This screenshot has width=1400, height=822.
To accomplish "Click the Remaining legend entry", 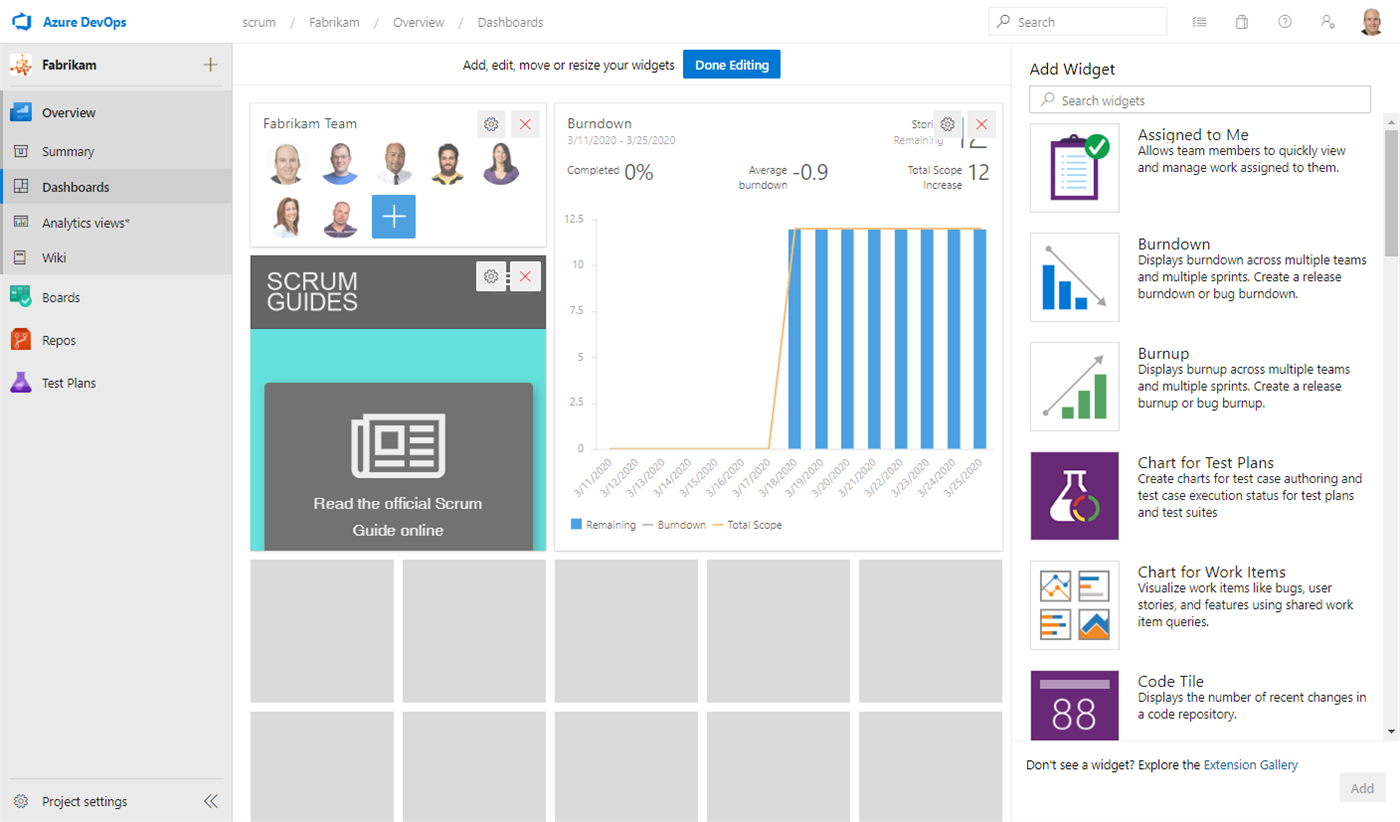I will [x=603, y=525].
